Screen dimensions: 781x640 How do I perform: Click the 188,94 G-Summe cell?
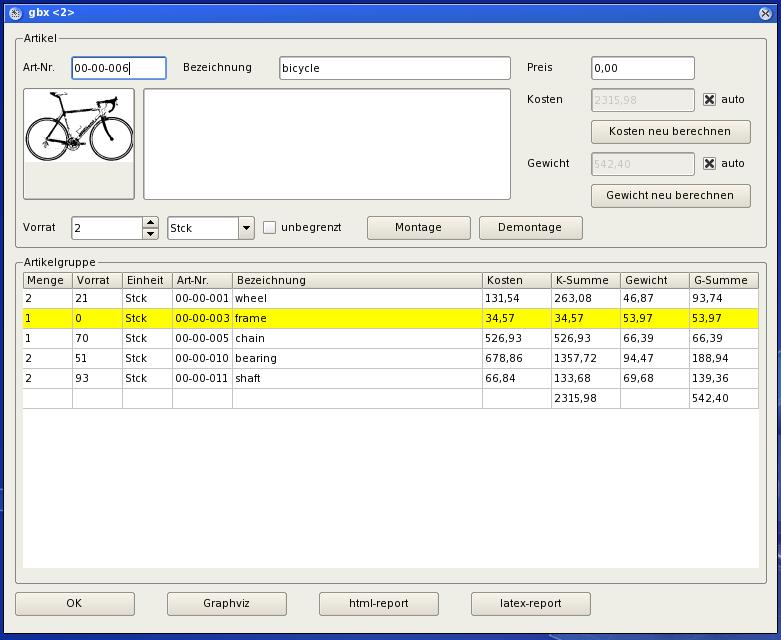724,358
